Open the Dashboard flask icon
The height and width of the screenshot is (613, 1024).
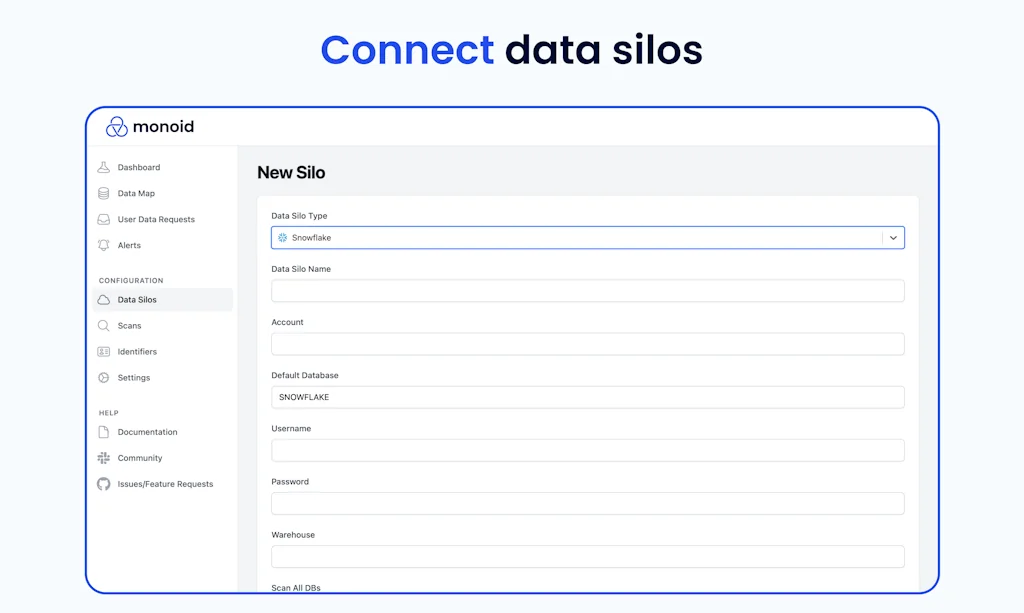(x=103, y=167)
